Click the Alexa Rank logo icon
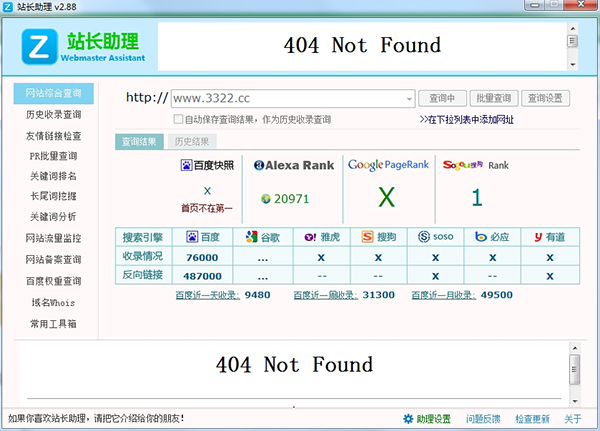The image size is (600, 431). (x=259, y=165)
